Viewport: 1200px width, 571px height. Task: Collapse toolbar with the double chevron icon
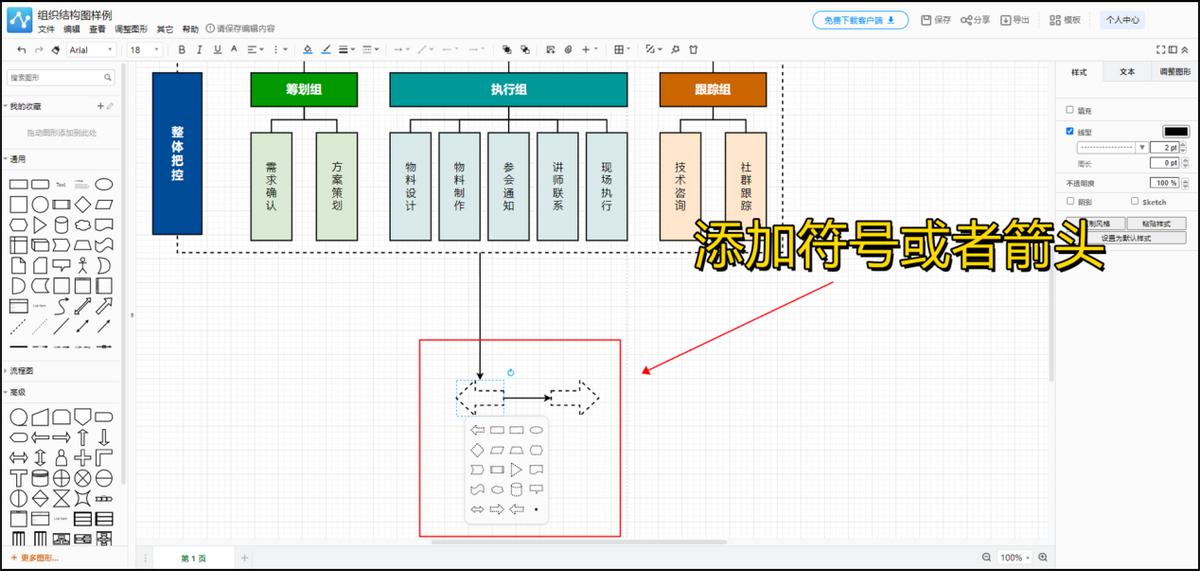coord(1187,49)
